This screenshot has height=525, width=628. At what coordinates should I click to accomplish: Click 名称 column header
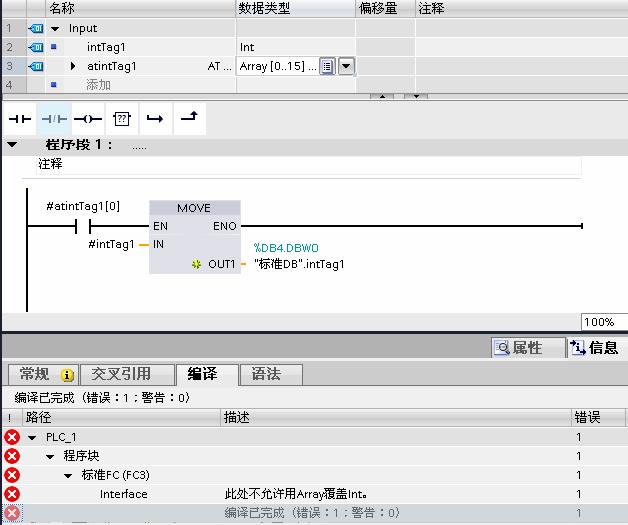140,8
